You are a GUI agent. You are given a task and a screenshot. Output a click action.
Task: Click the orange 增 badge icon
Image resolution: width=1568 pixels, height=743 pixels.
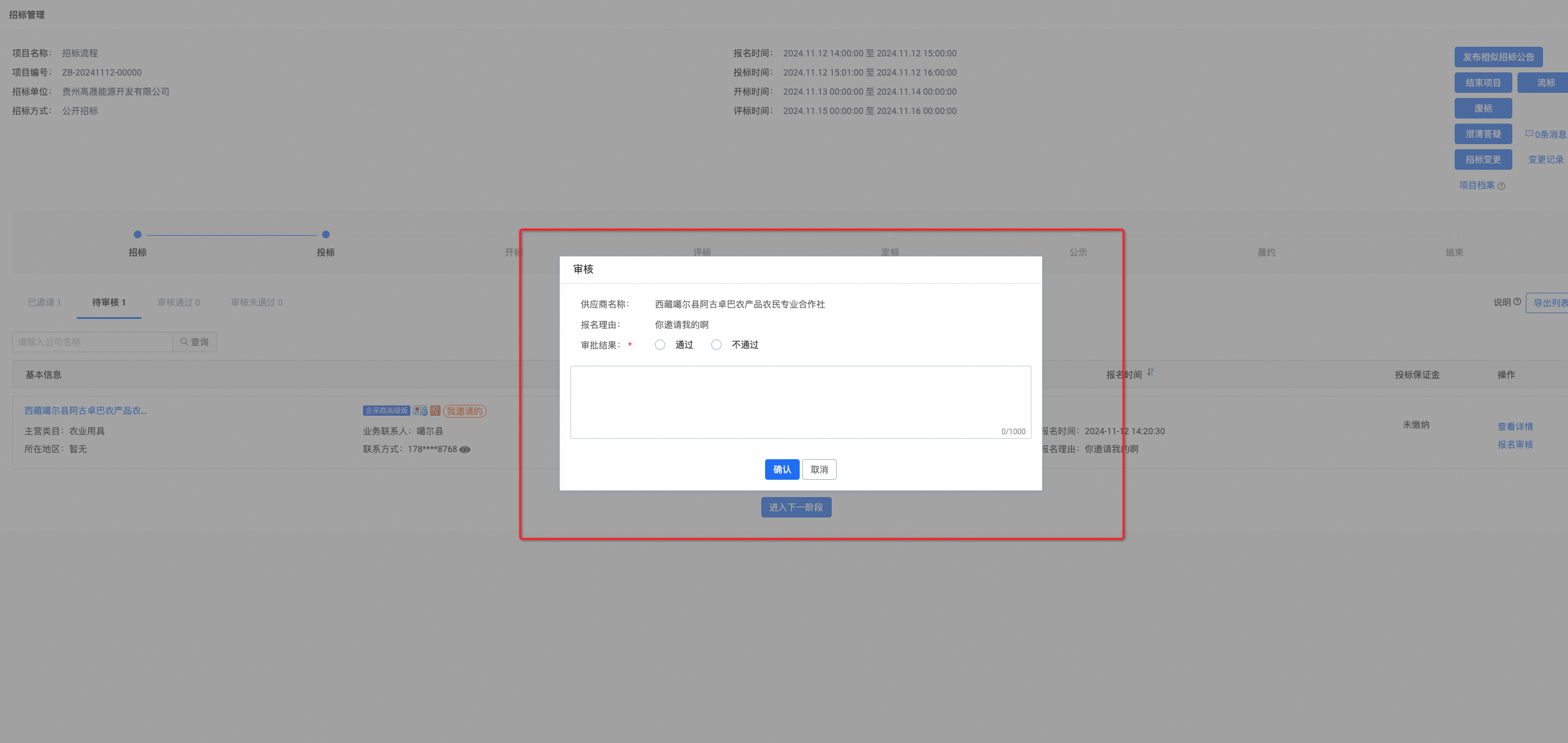coord(435,411)
